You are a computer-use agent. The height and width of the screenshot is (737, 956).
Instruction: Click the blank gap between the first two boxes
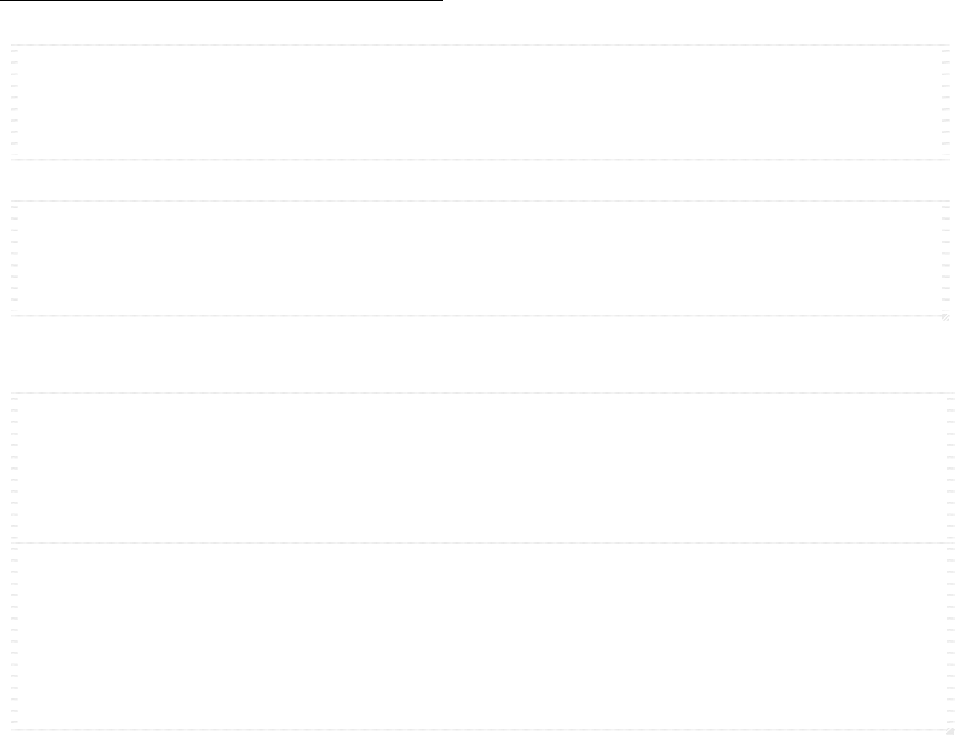480,180
